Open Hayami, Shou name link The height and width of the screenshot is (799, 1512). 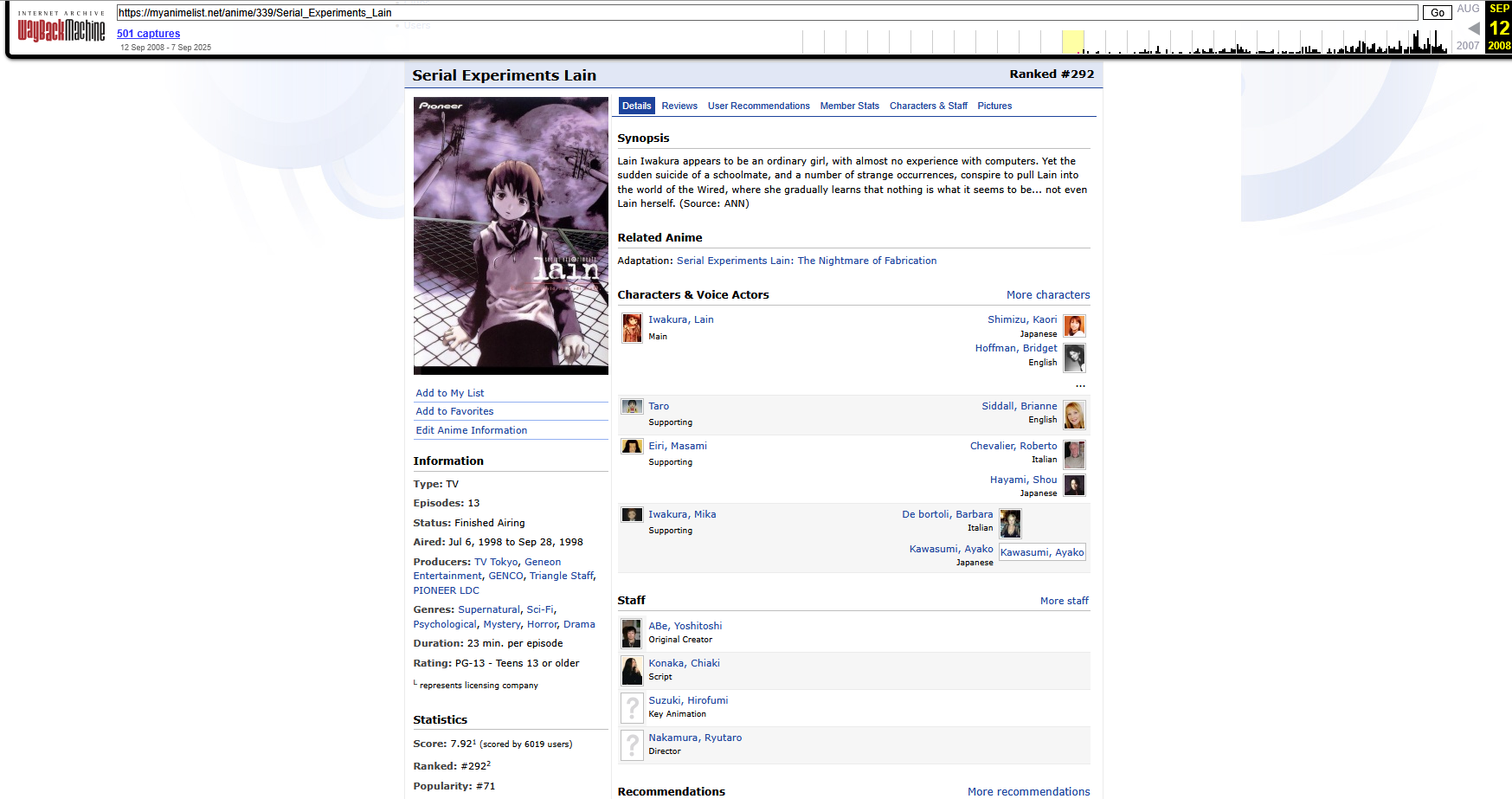pyautogui.click(x=1024, y=480)
